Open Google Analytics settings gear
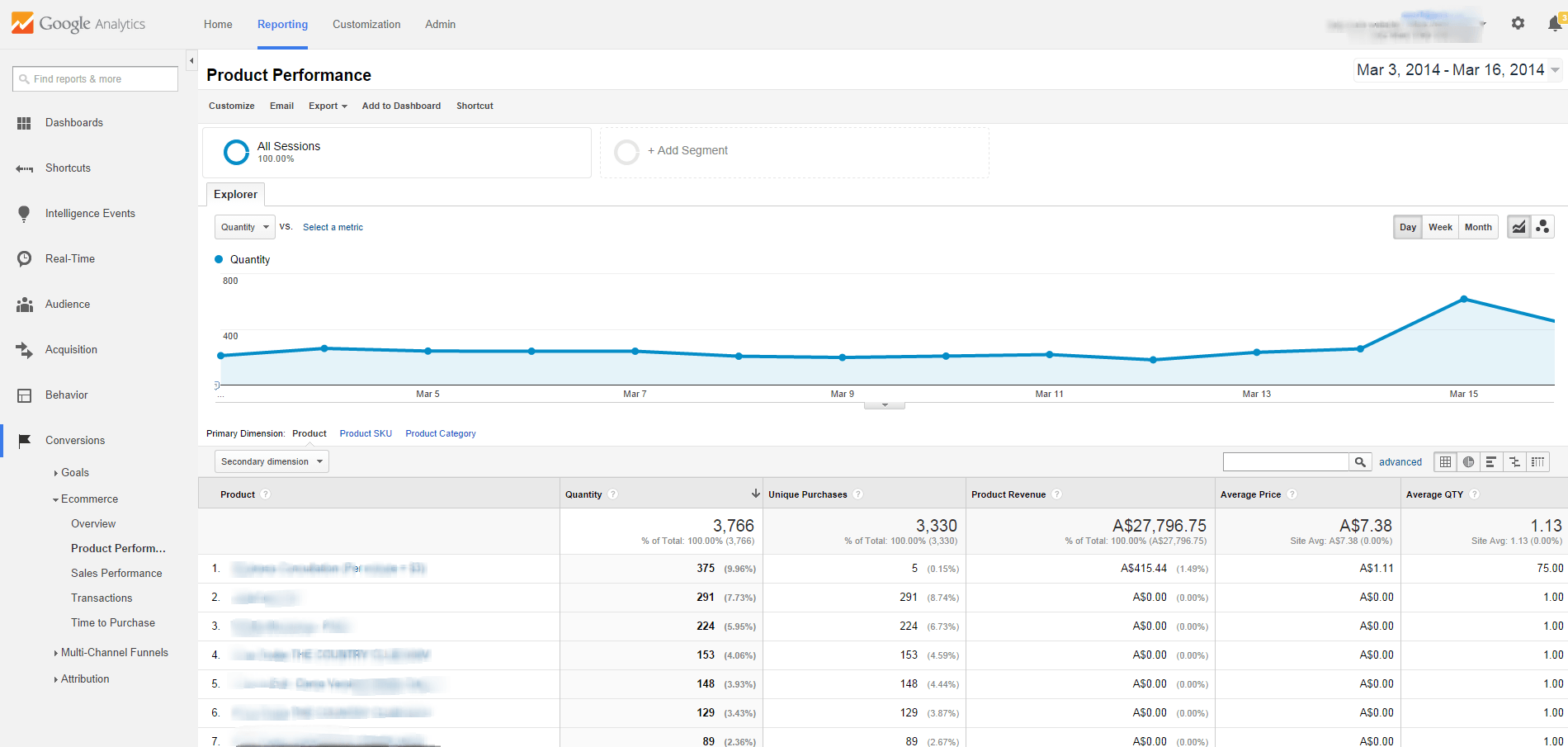 click(x=1518, y=23)
